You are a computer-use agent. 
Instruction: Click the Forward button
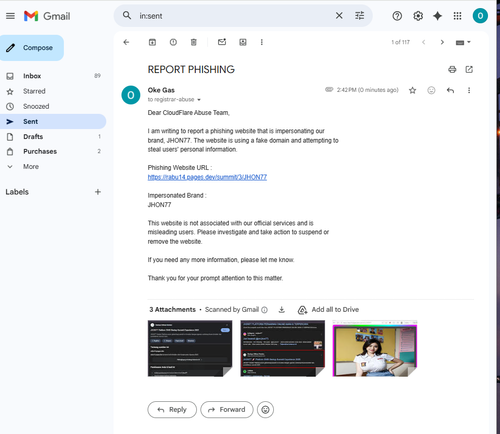tap(227, 409)
